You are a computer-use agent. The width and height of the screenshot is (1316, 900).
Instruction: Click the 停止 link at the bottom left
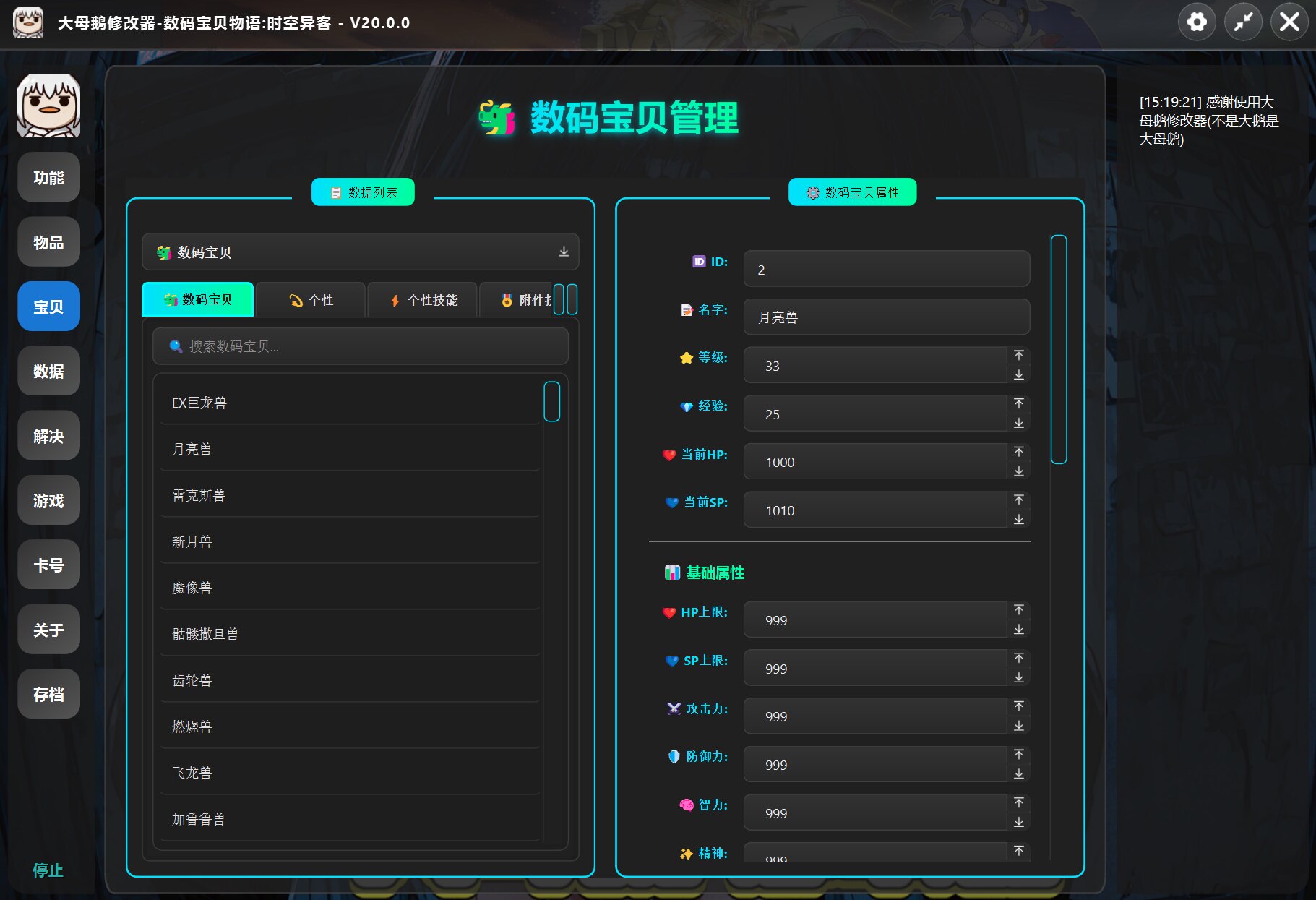(x=48, y=870)
